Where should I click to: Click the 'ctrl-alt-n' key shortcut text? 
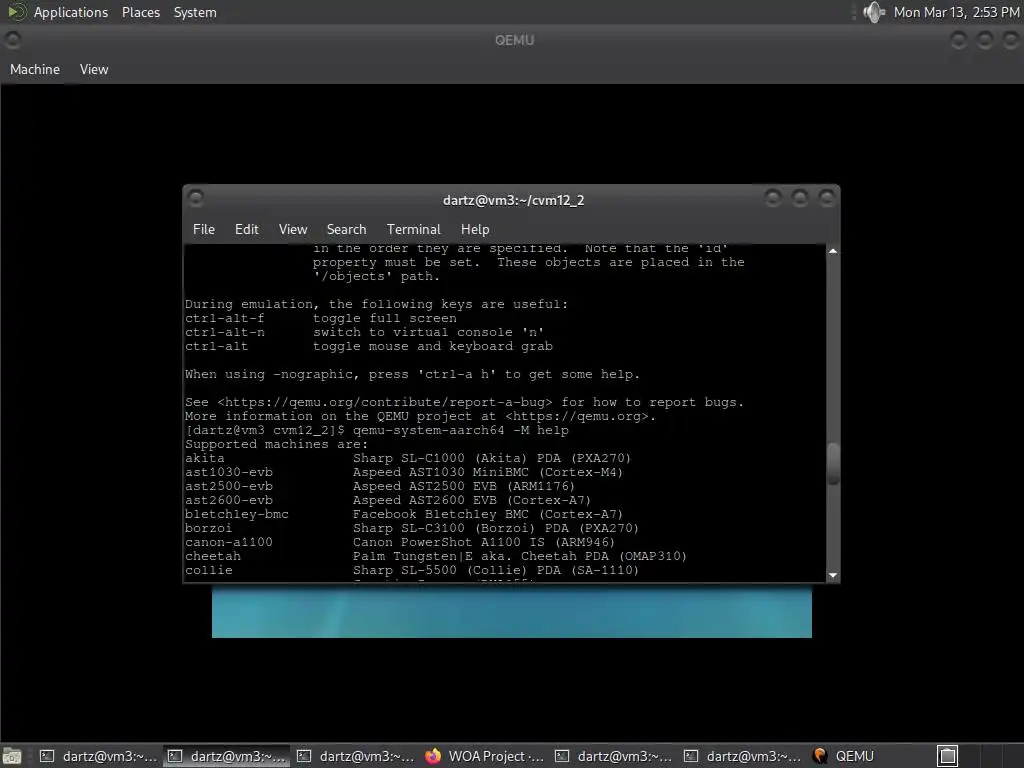point(225,332)
